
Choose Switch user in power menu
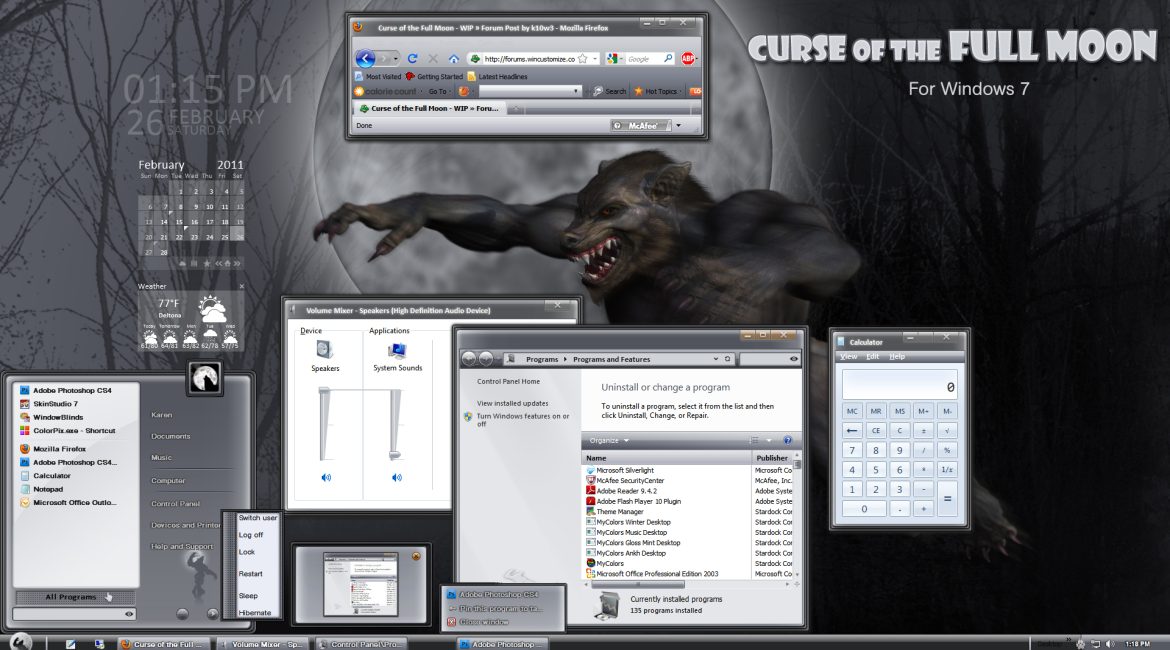point(257,517)
